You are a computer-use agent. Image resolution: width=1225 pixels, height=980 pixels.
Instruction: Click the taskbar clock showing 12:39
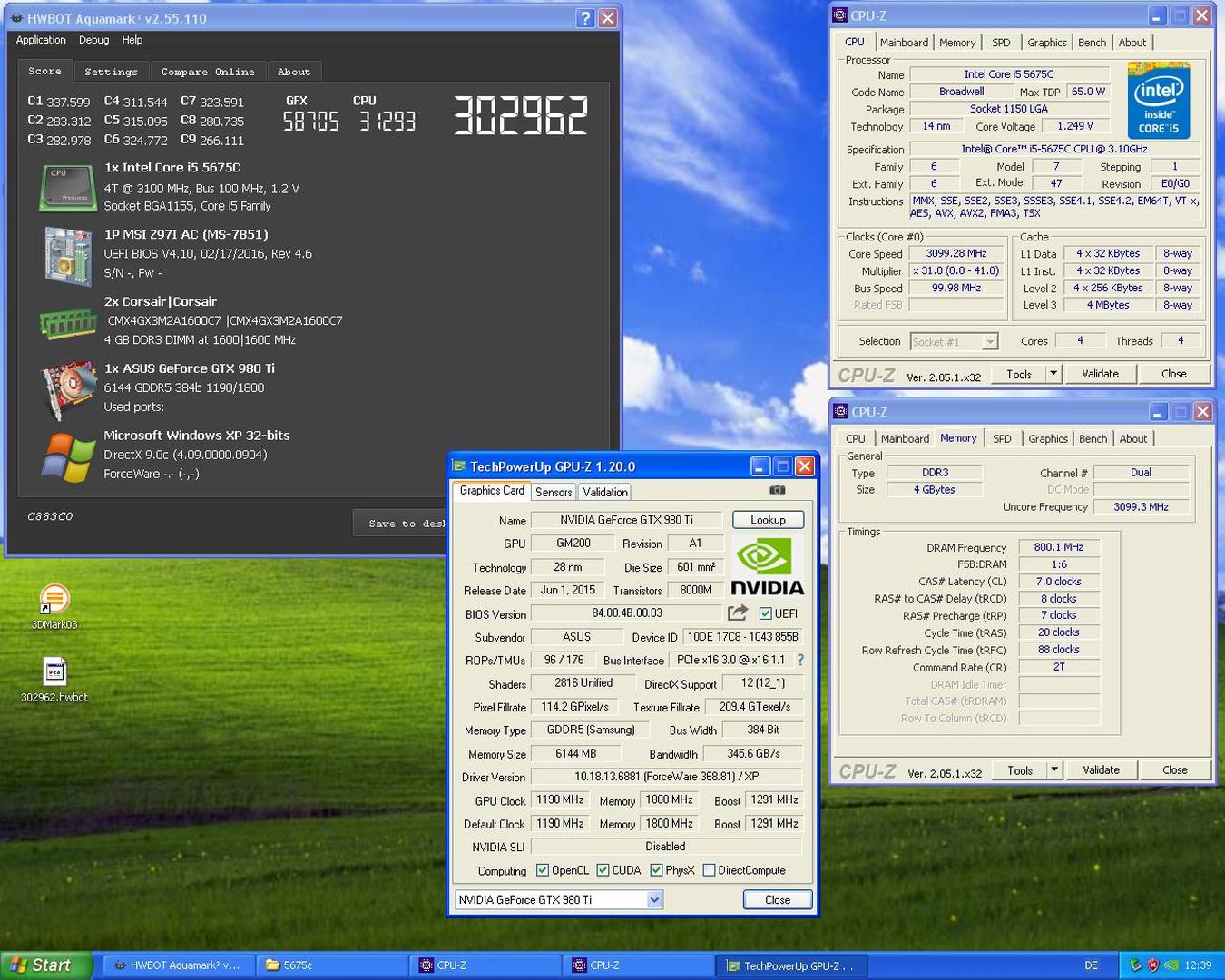pyautogui.click(x=1199, y=965)
